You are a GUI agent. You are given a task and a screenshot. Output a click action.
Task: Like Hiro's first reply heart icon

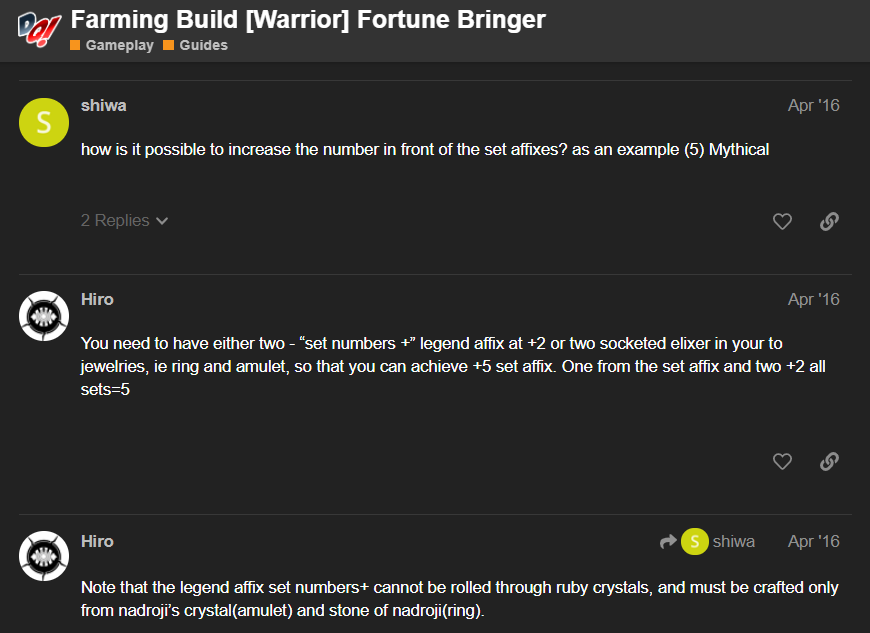pyautogui.click(x=782, y=462)
